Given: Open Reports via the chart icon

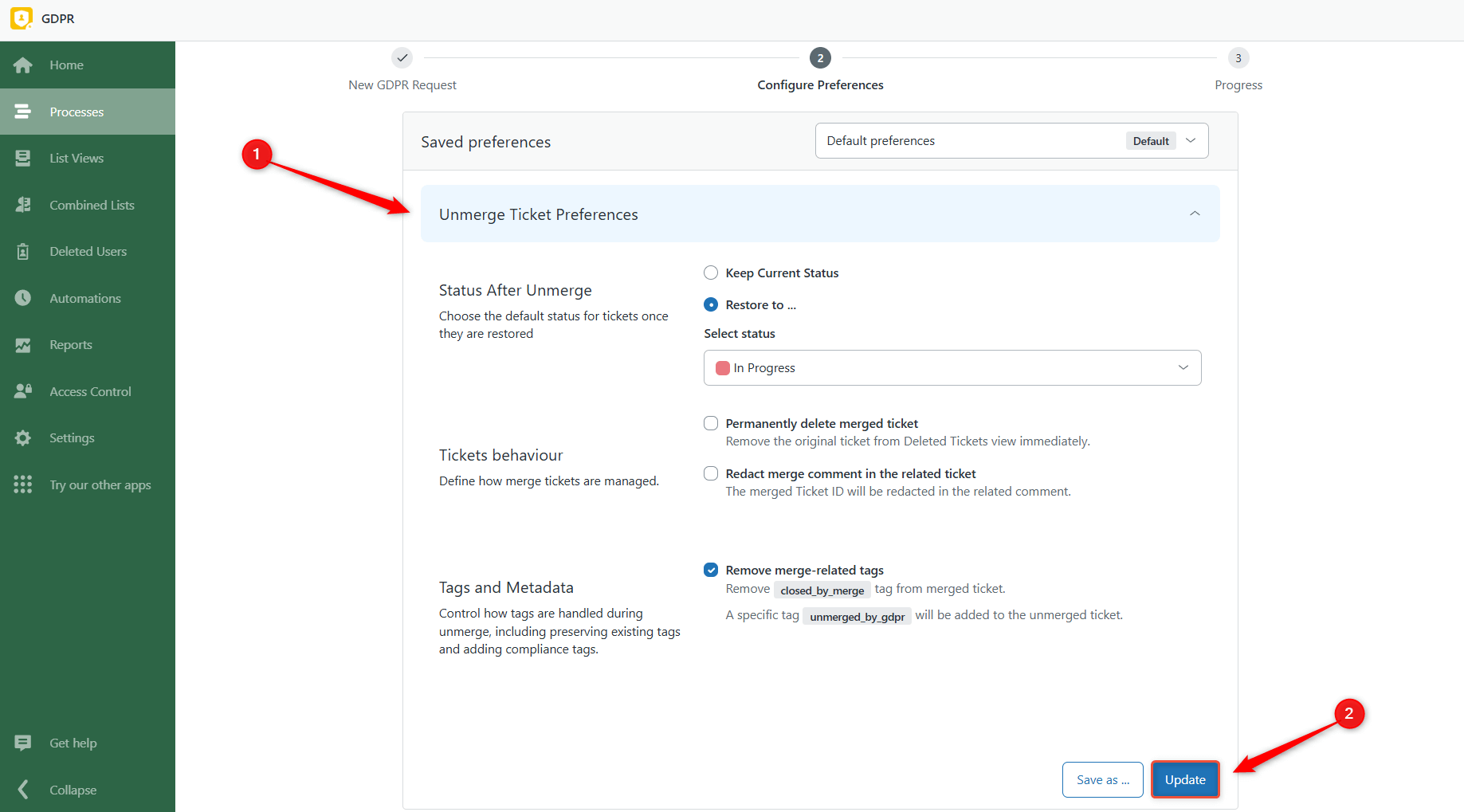Looking at the screenshot, I should 23,345.
